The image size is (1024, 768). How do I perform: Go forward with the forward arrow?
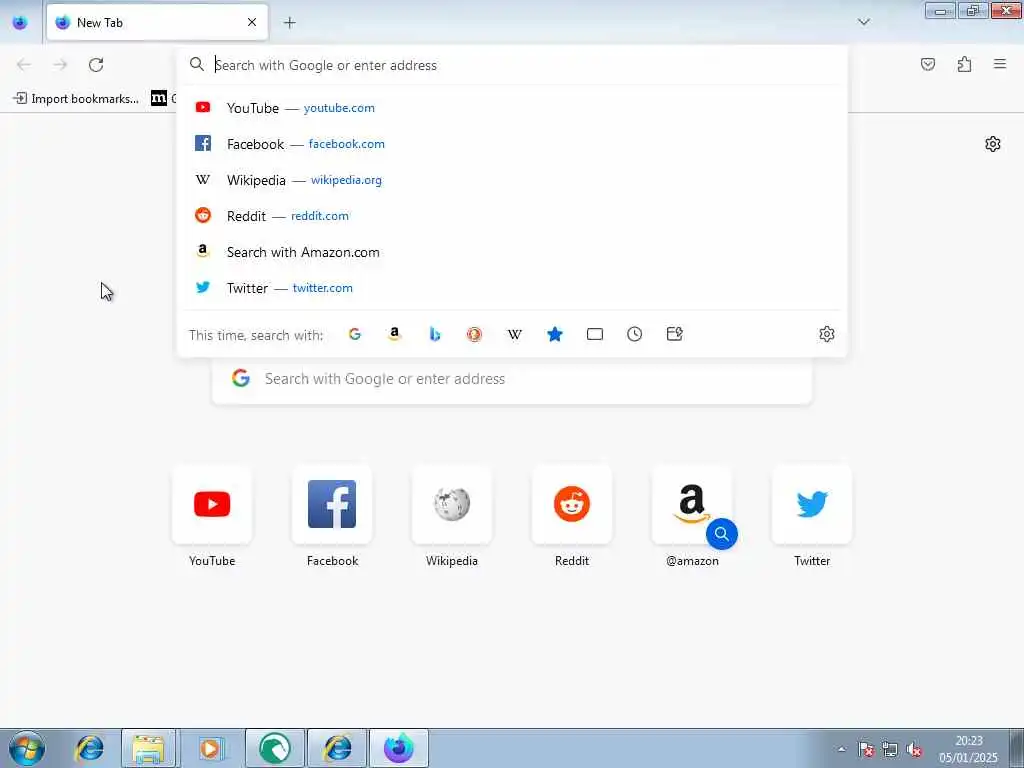(60, 64)
